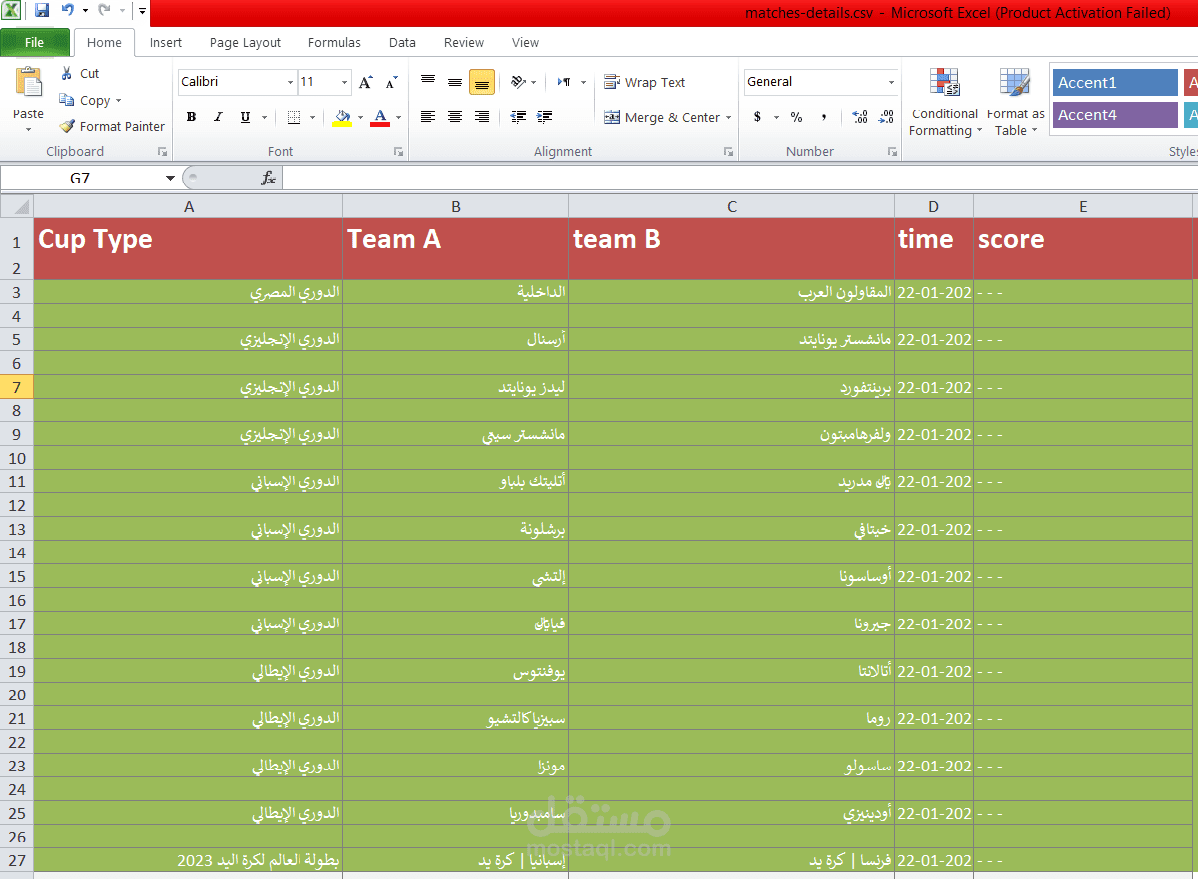Click Merge & Center button
The height and width of the screenshot is (879, 1198).
pyautogui.click(x=662, y=117)
